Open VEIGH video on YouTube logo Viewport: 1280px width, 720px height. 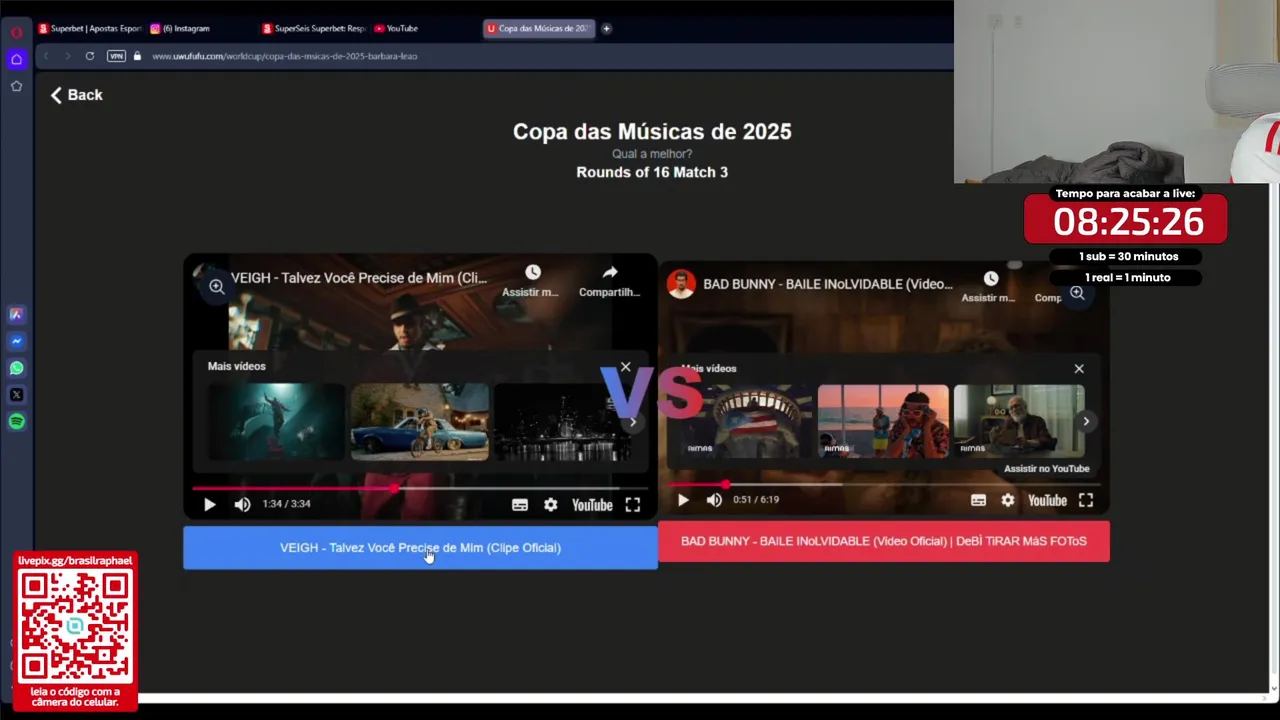click(592, 505)
